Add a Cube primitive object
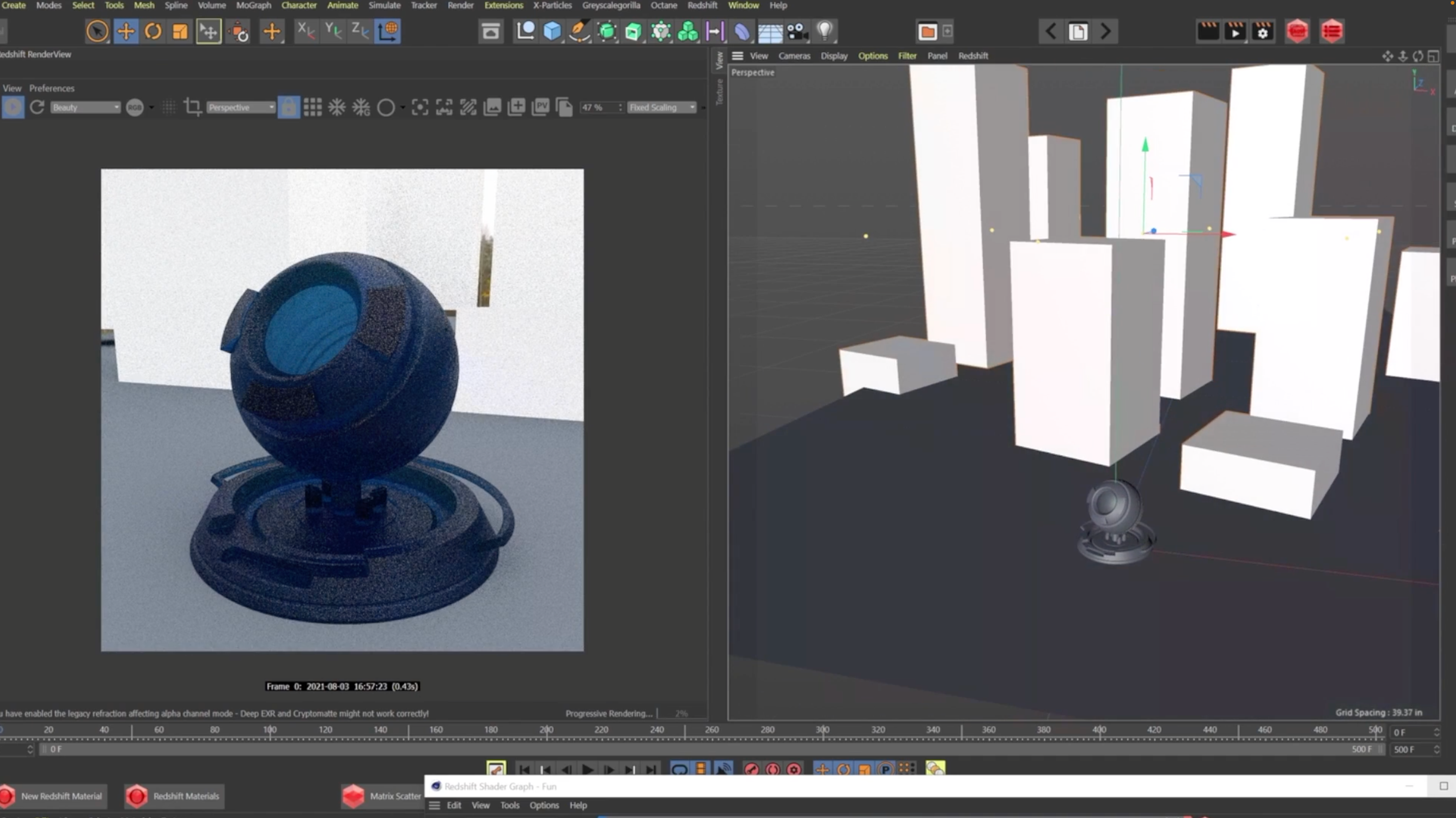 pos(552,31)
